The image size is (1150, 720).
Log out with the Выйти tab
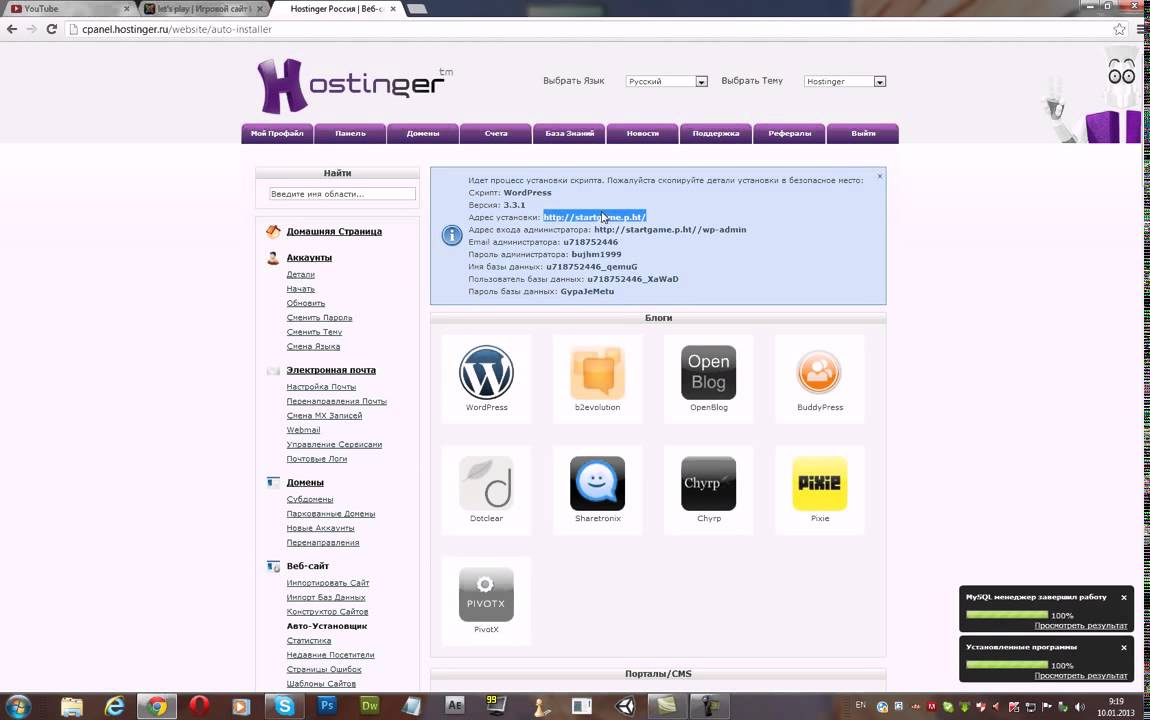pyautogui.click(x=863, y=133)
